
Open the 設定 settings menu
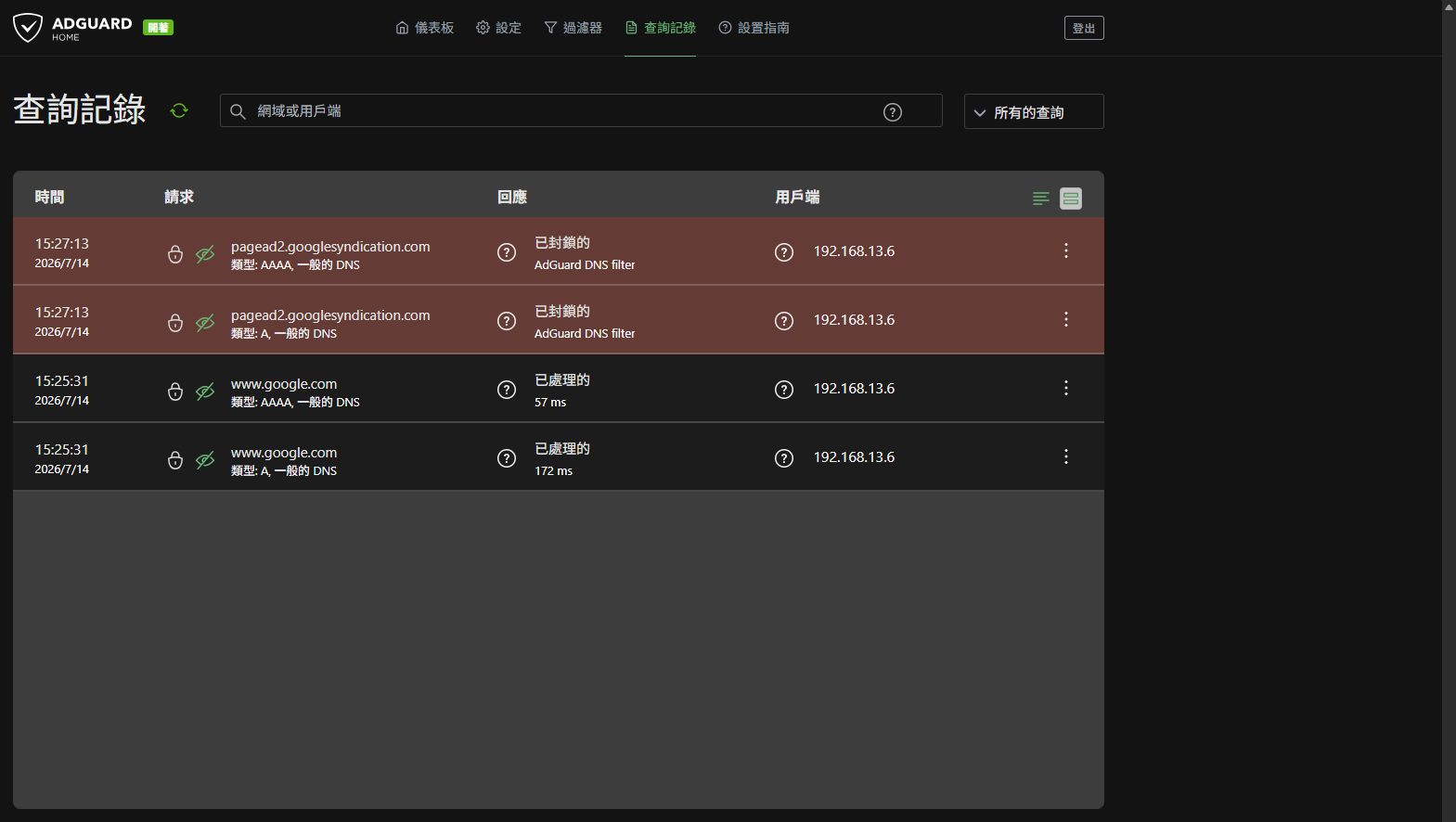pos(498,28)
